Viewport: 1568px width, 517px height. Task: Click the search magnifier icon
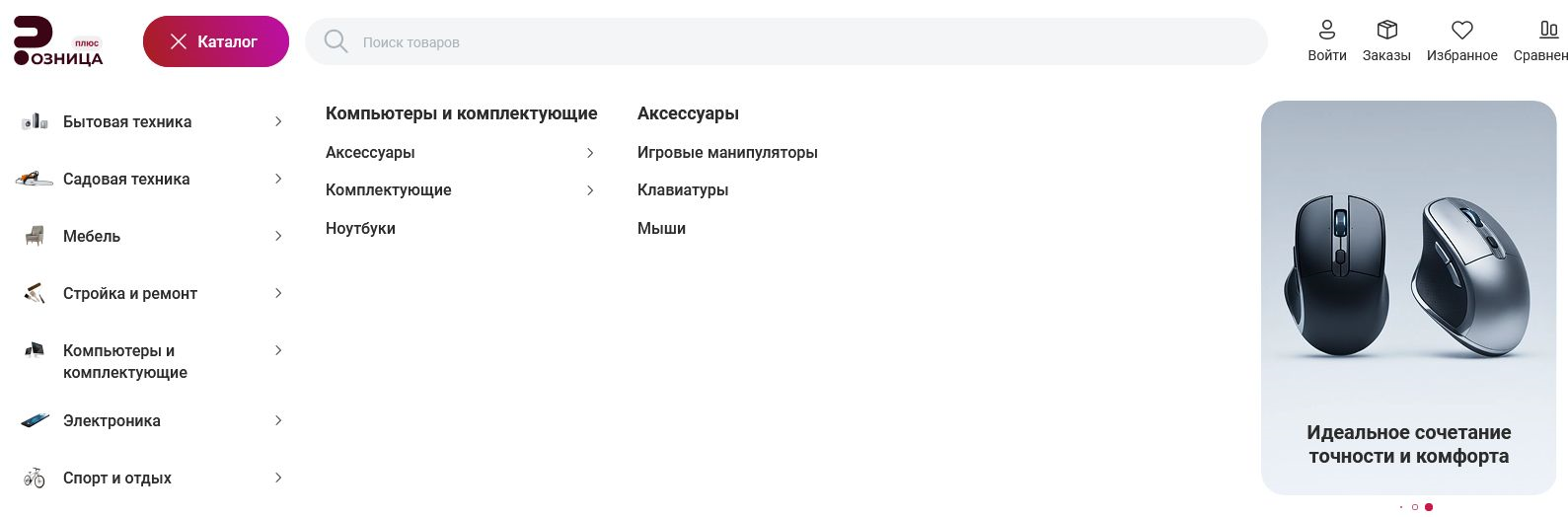pyautogui.click(x=336, y=41)
